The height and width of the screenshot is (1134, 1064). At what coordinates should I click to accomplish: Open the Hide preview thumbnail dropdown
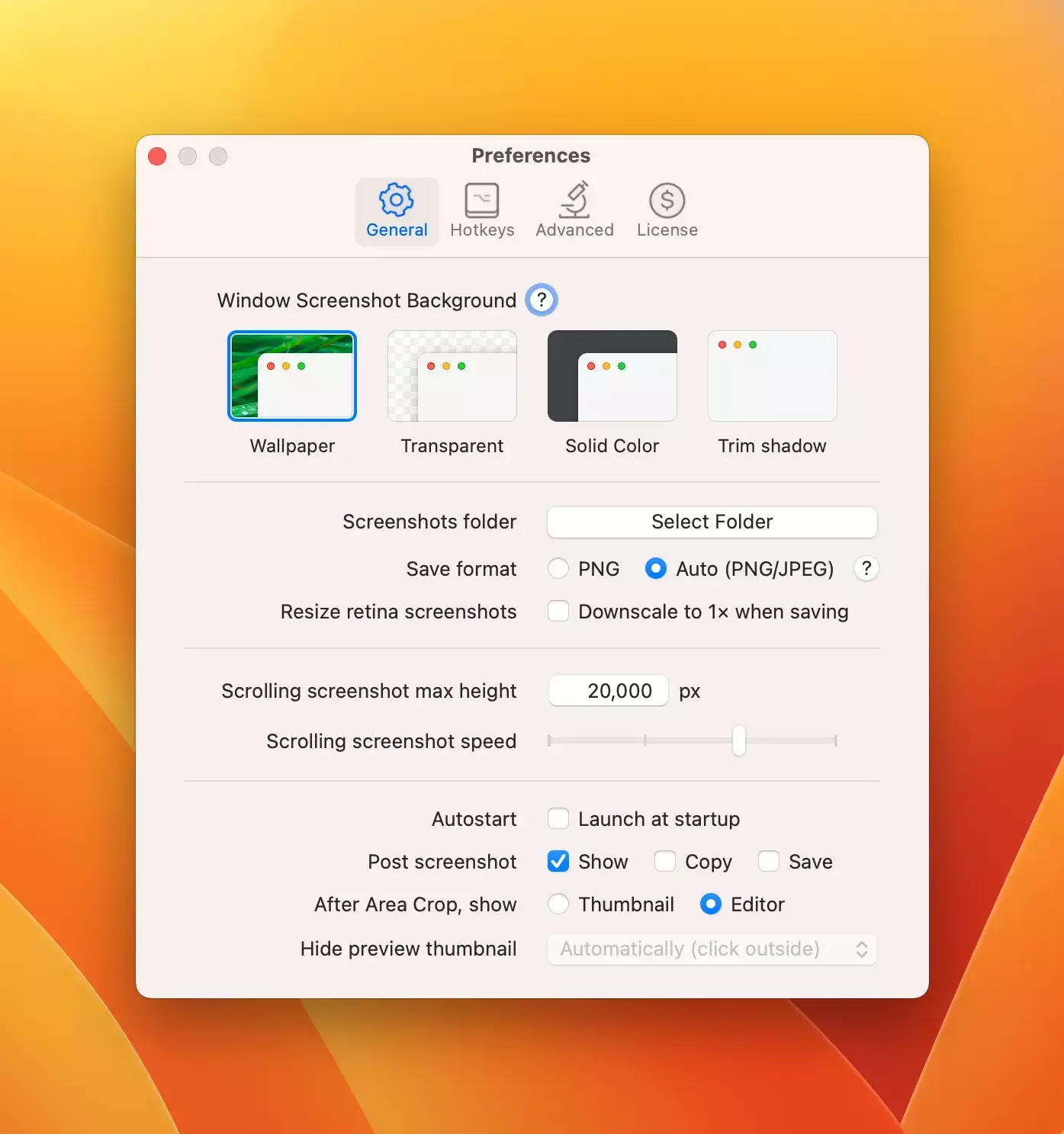712,949
